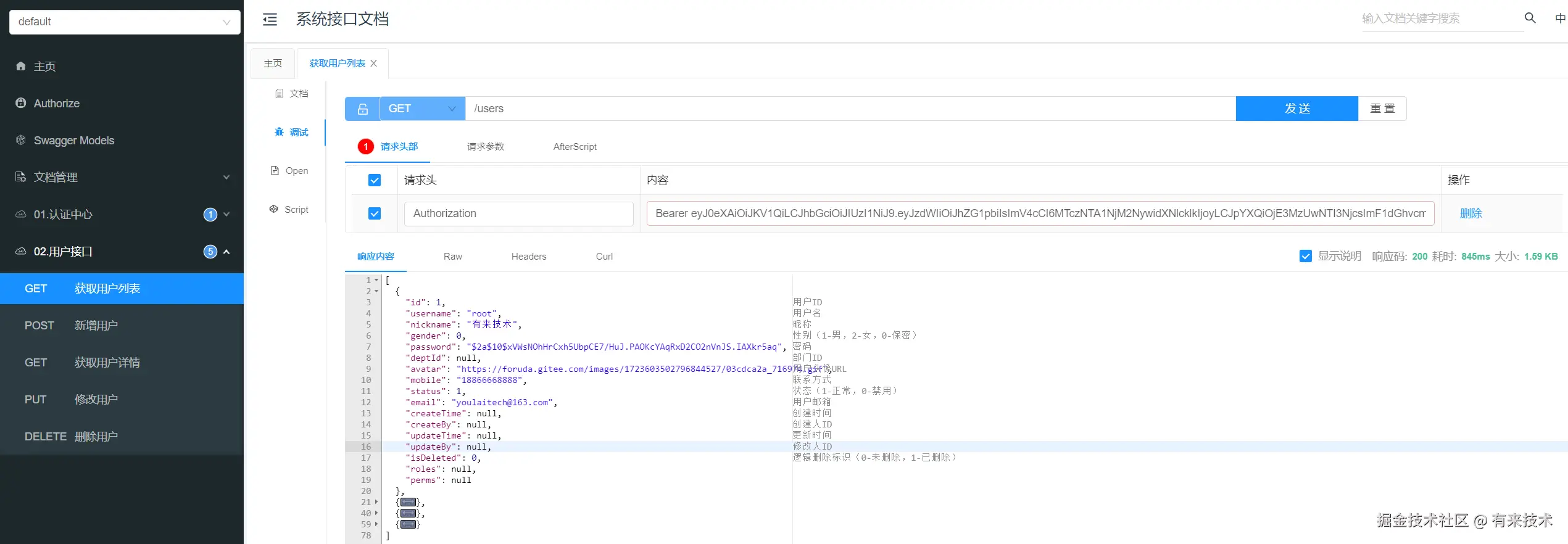Open GET 获取用户列表 API item
The image size is (1568, 544).
pyautogui.click(x=122, y=289)
